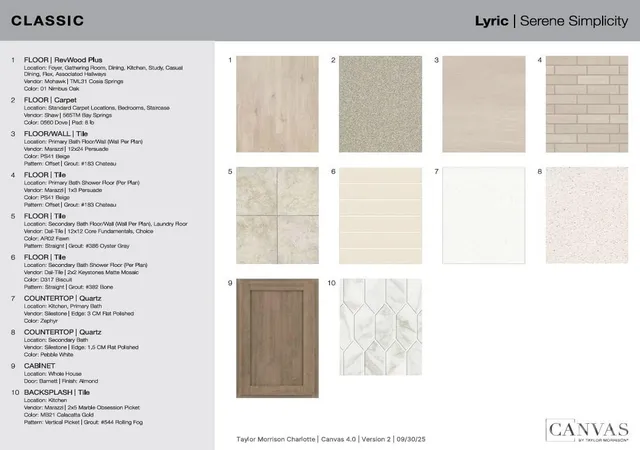The image size is (640, 450).
Task: Click the CLASSIC heading in the header
Action: click(x=47, y=21)
